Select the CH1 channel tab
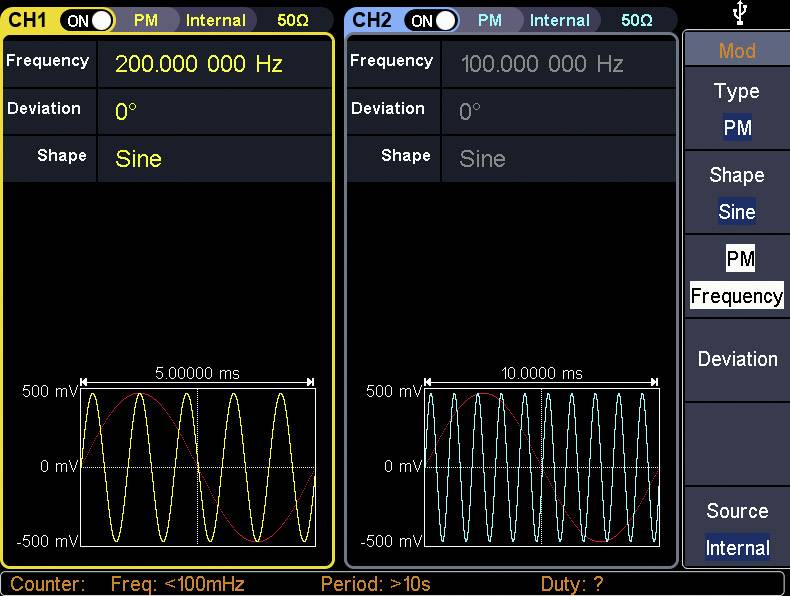 28,20
